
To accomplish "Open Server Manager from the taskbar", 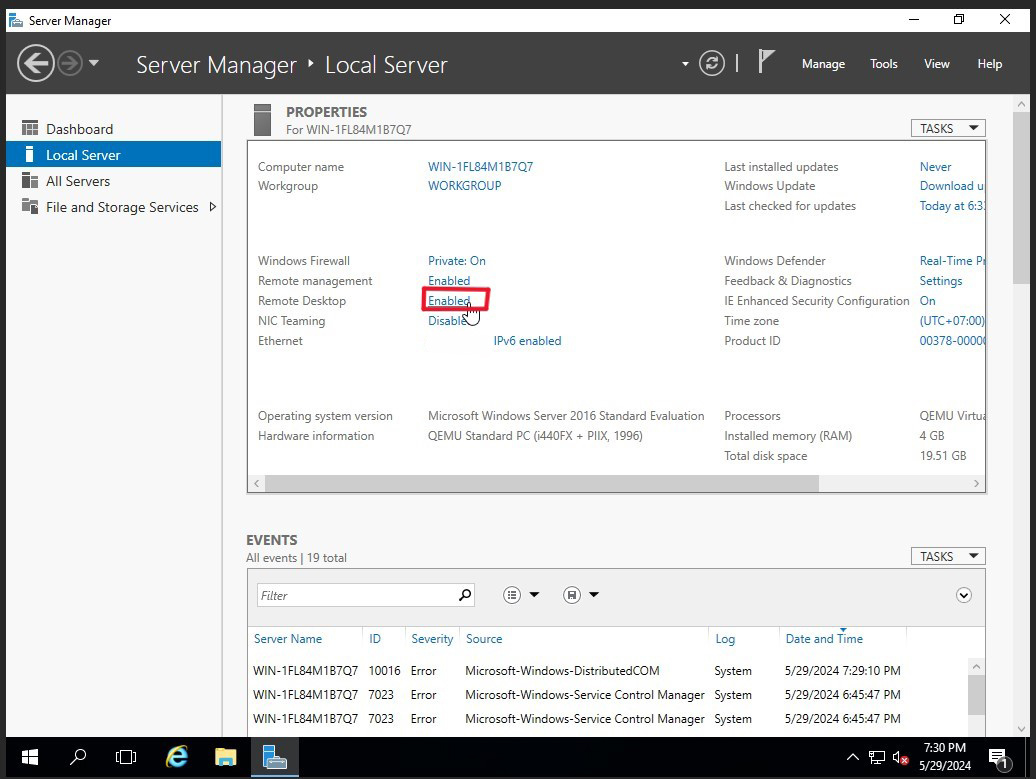I will pos(274,757).
